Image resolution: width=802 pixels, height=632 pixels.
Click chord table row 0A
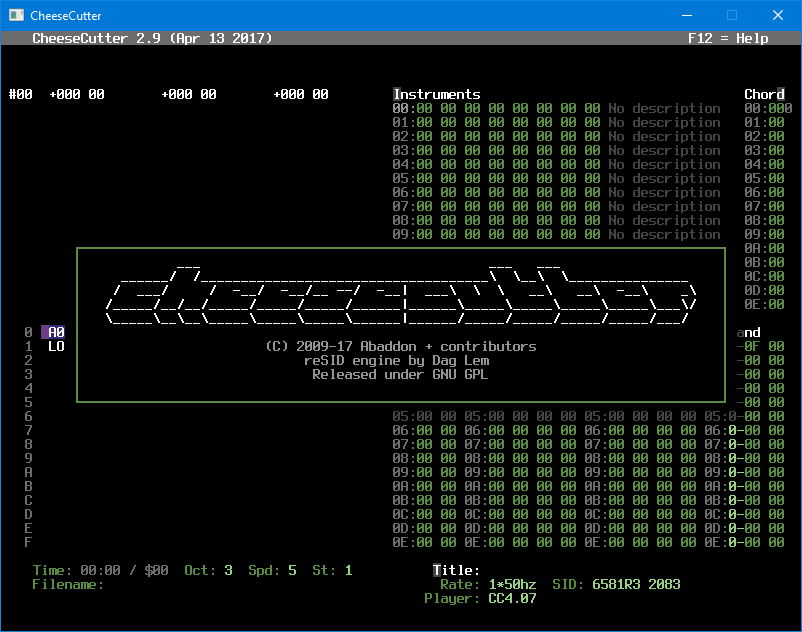(x=764, y=249)
